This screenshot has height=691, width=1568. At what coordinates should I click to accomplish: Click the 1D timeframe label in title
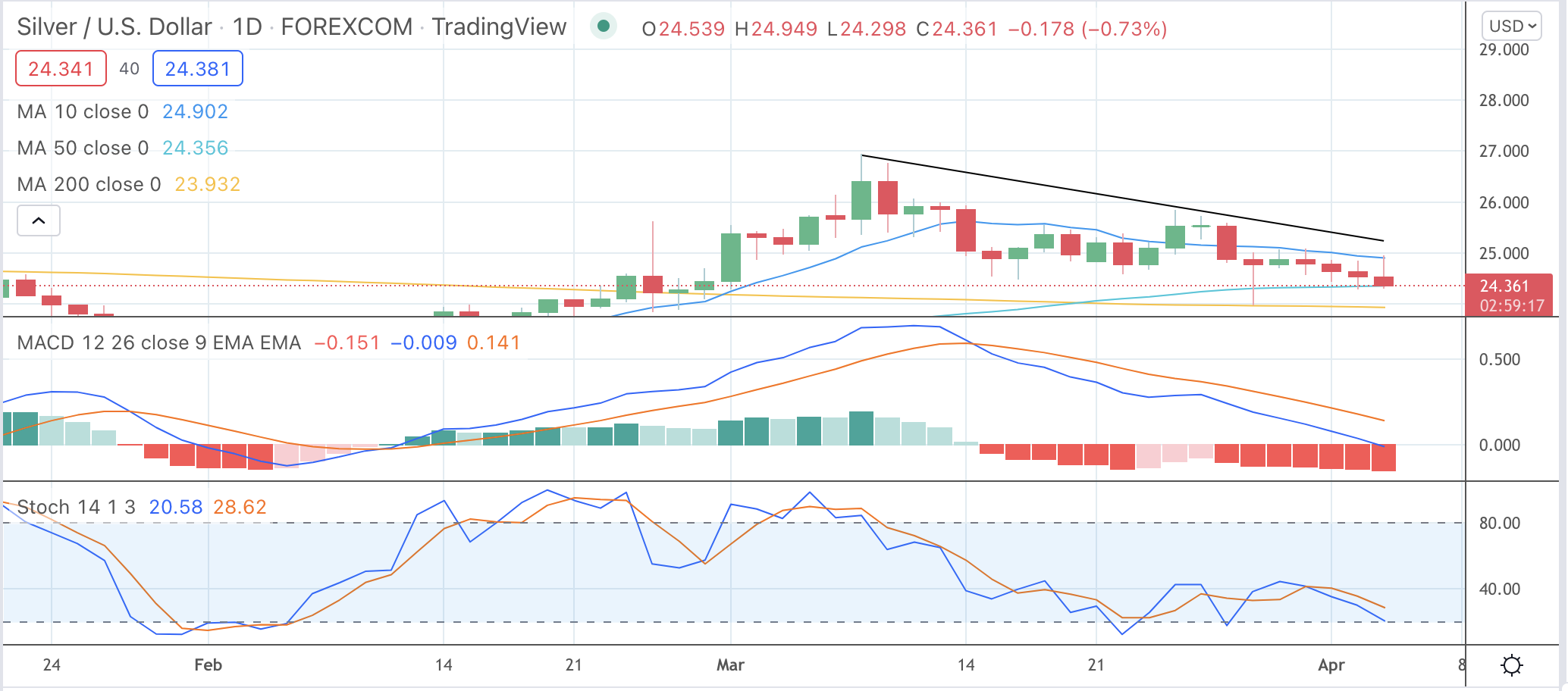[247, 27]
